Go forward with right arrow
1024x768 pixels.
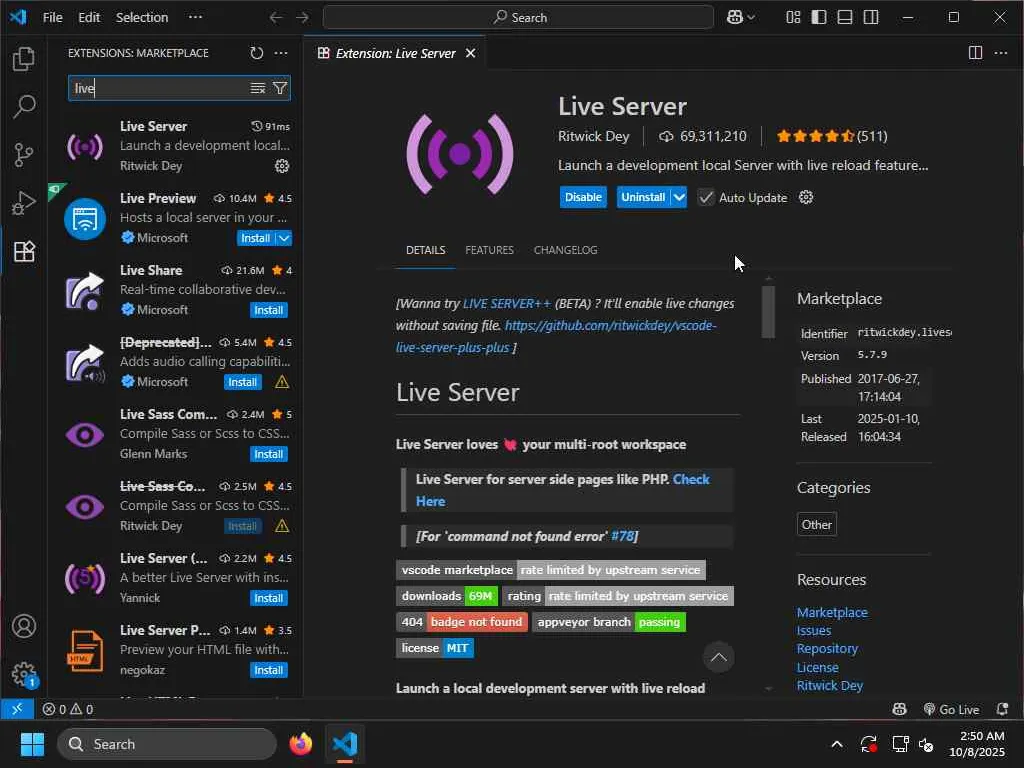[x=302, y=18]
